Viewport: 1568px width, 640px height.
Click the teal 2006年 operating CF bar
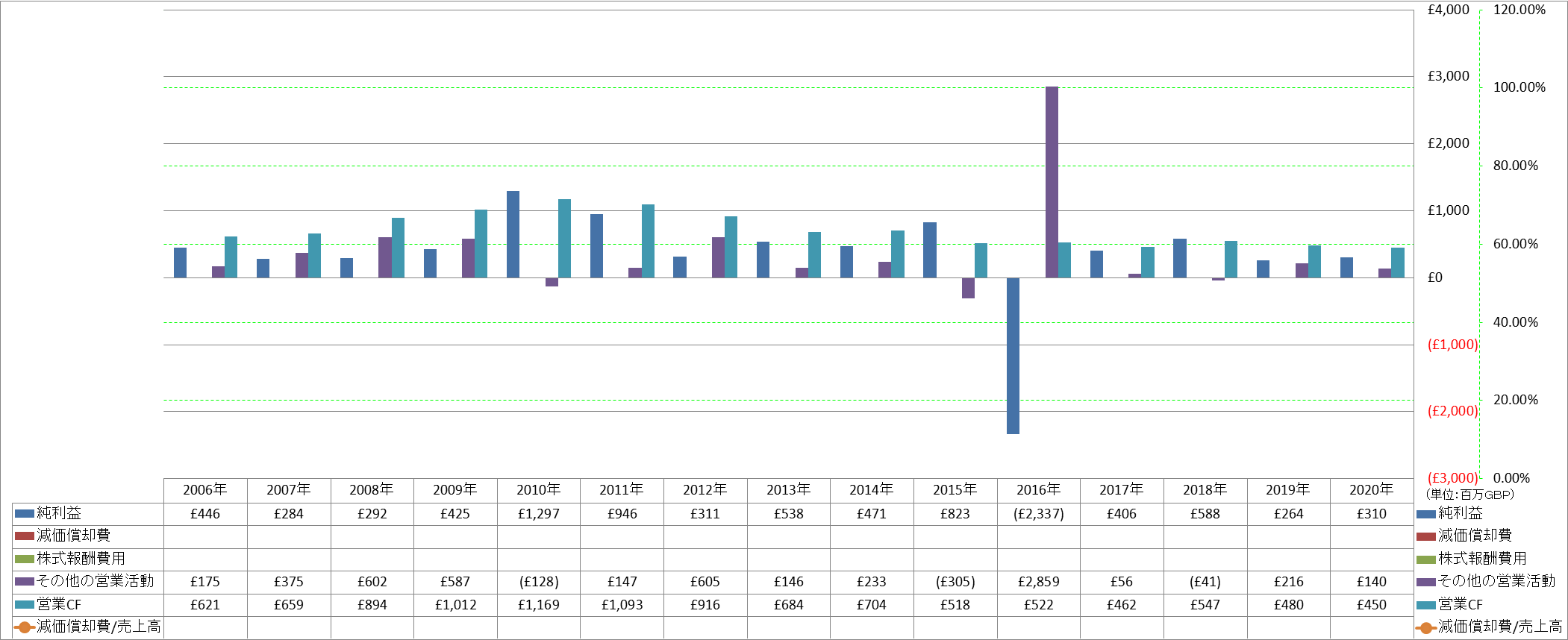tap(231, 257)
